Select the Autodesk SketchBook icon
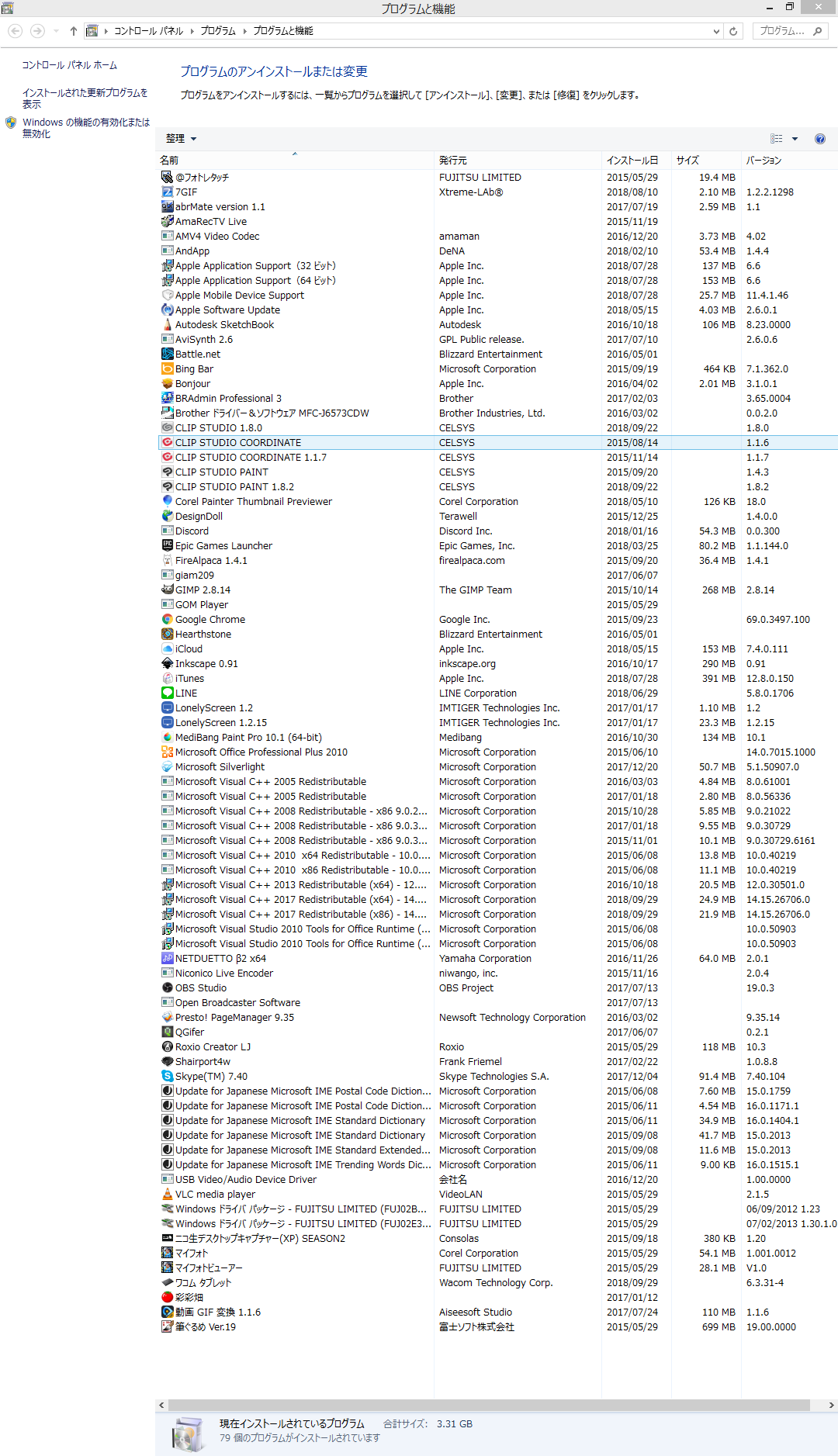Image resolution: width=838 pixels, height=1456 pixels. click(167, 324)
